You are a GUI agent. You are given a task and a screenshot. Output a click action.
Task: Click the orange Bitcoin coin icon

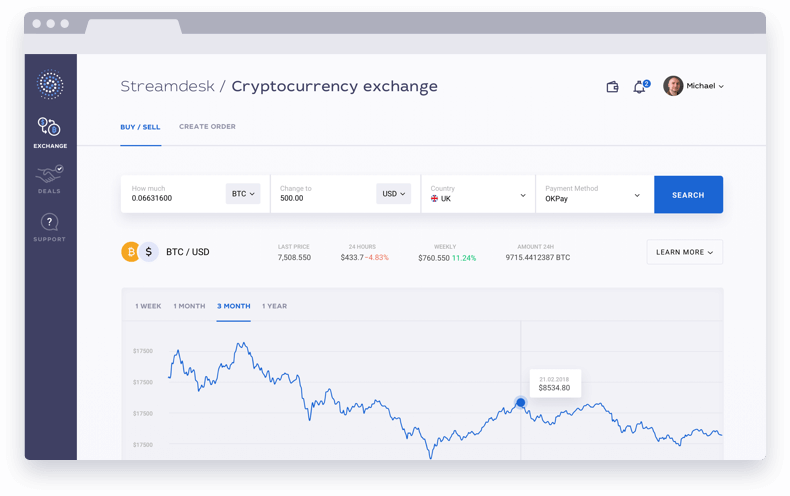[x=130, y=252]
